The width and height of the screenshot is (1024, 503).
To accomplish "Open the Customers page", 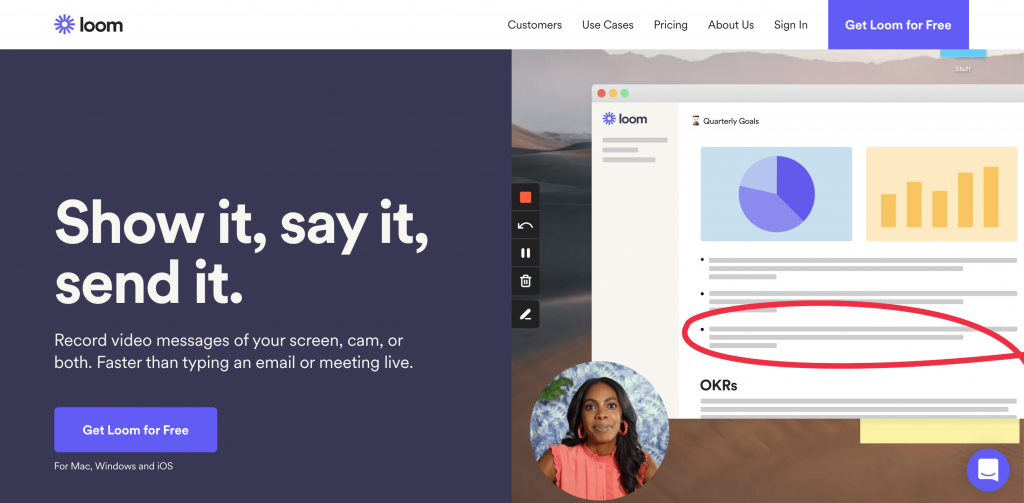I will click(534, 25).
